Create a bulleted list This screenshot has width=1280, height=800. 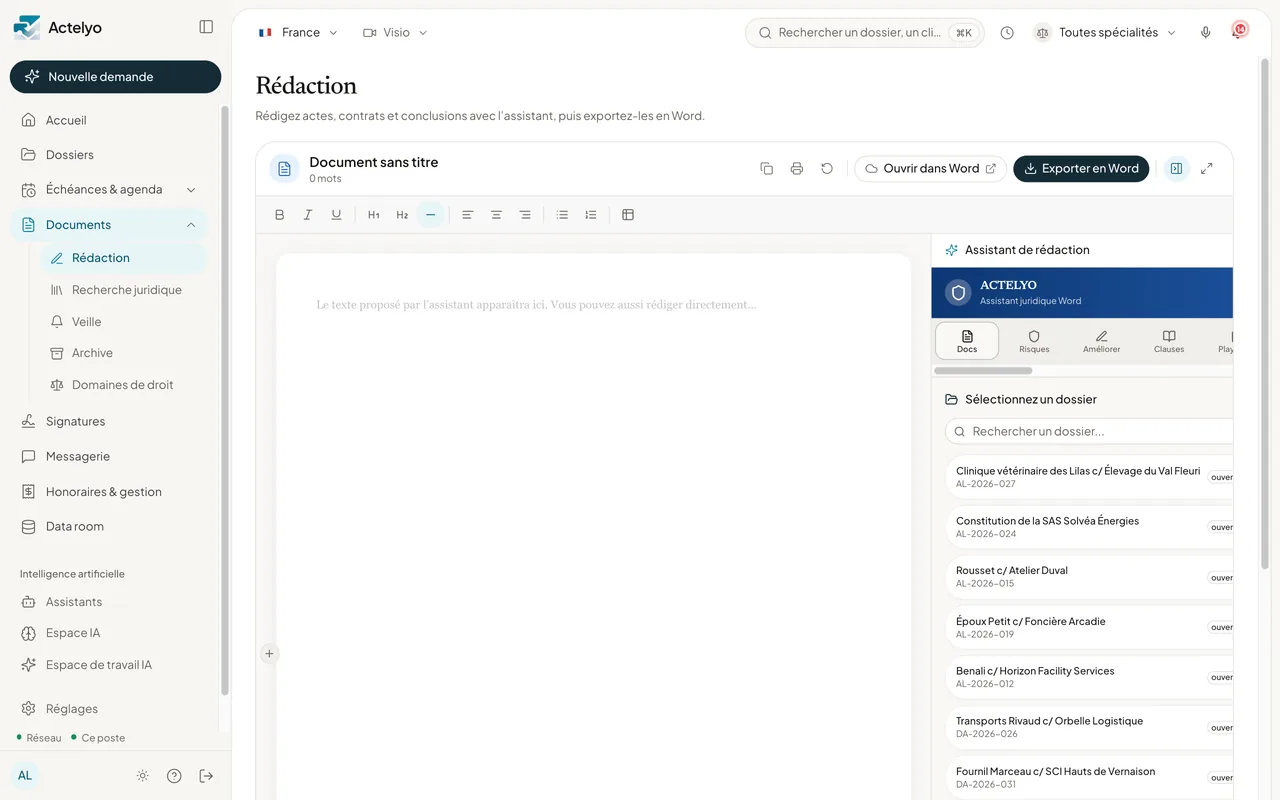(x=562, y=215)
